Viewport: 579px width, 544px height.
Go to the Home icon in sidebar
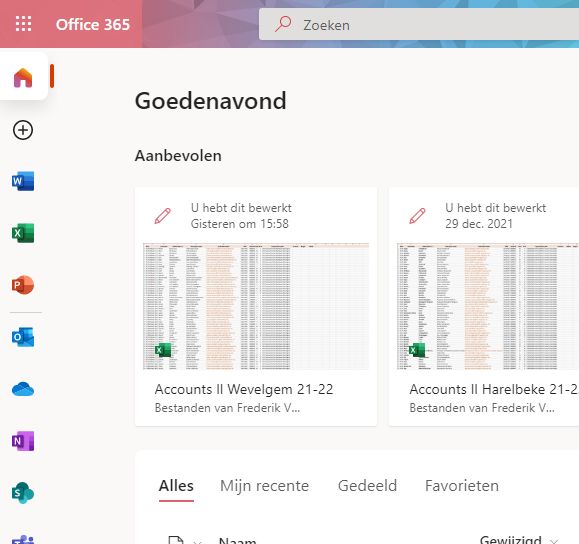23,77
